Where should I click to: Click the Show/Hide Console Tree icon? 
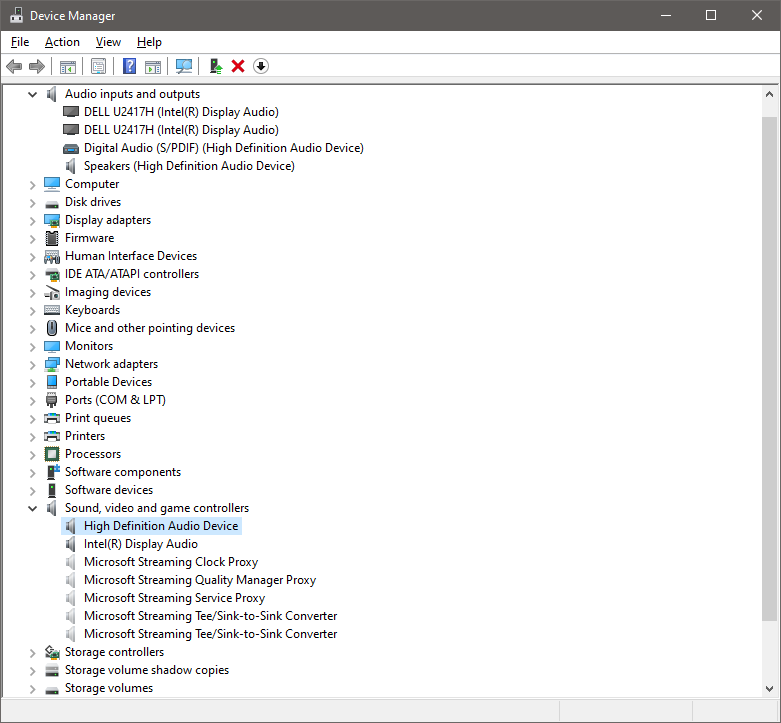(68, 66)
